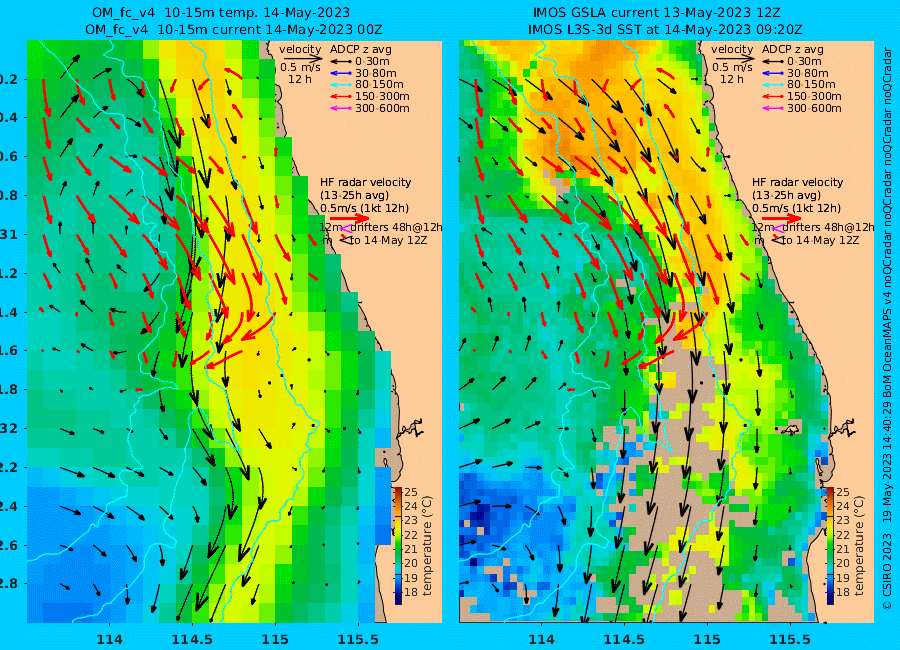
Task: Click longitude label 114.5 under right map
Action: [x=624, y=639]
